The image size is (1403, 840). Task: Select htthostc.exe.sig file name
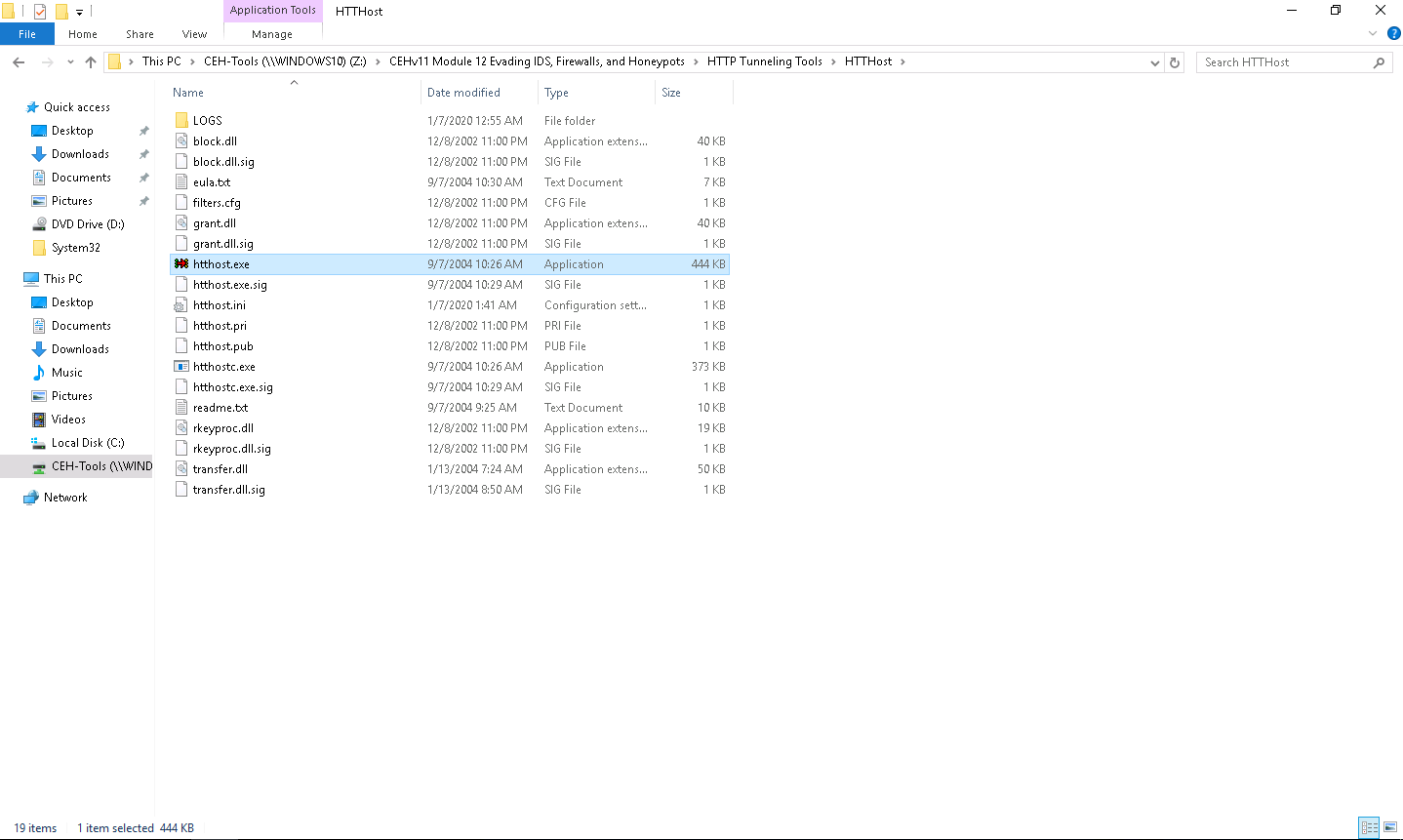pyautogui.click(x=233, y=387)
